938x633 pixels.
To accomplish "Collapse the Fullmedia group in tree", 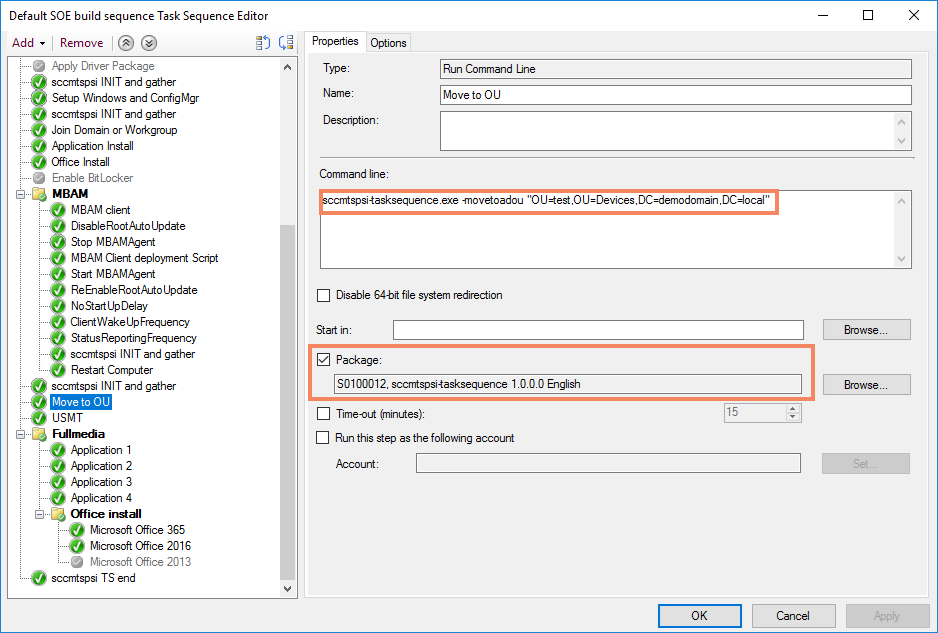I will pyautogui.click(x=21, y=434).
